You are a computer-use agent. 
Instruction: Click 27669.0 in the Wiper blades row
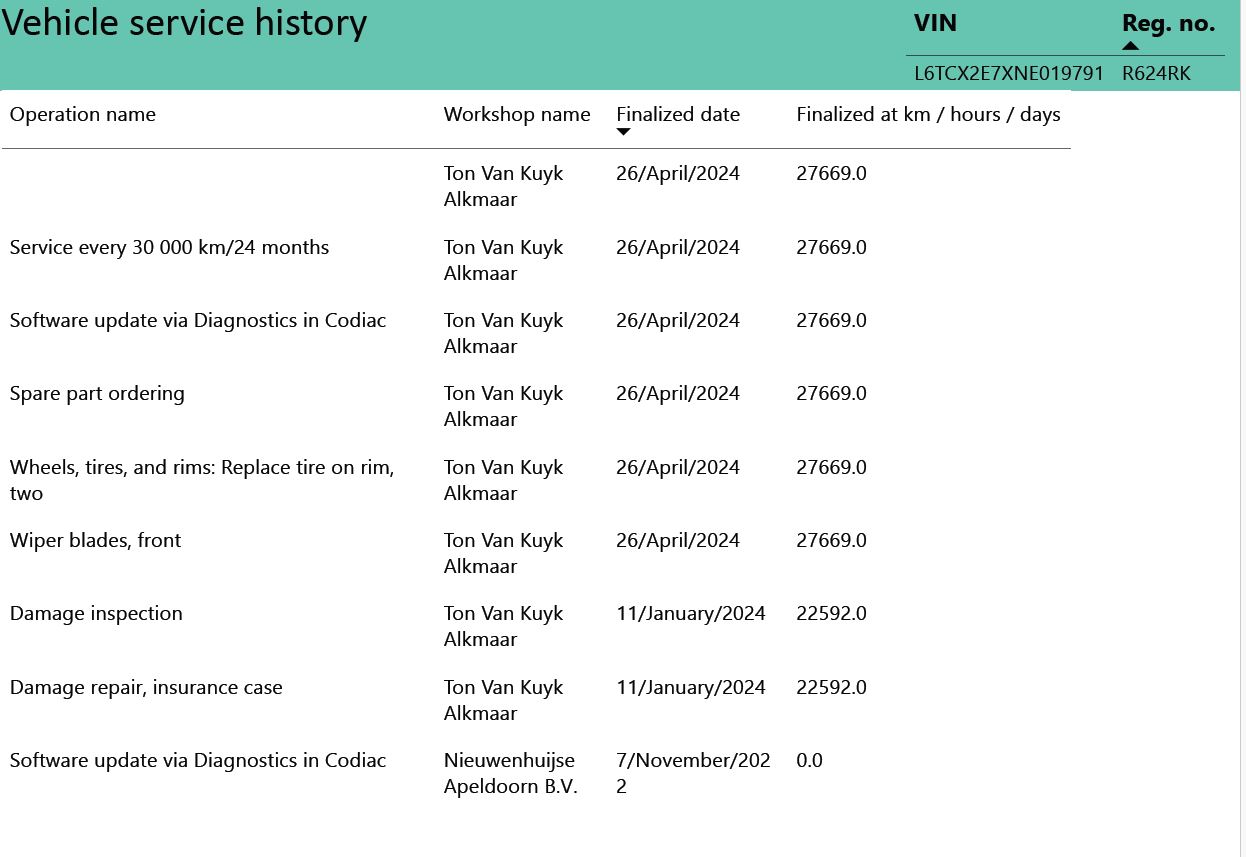click(x=831, y=540)
